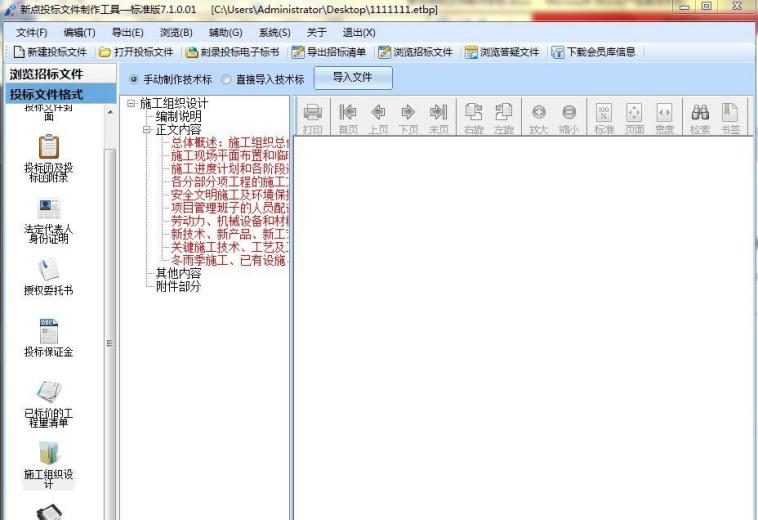Select tree item 施工进度计划和各阶段
The width and height of the screenshot is (758, 520).
(x=230, y=169)
